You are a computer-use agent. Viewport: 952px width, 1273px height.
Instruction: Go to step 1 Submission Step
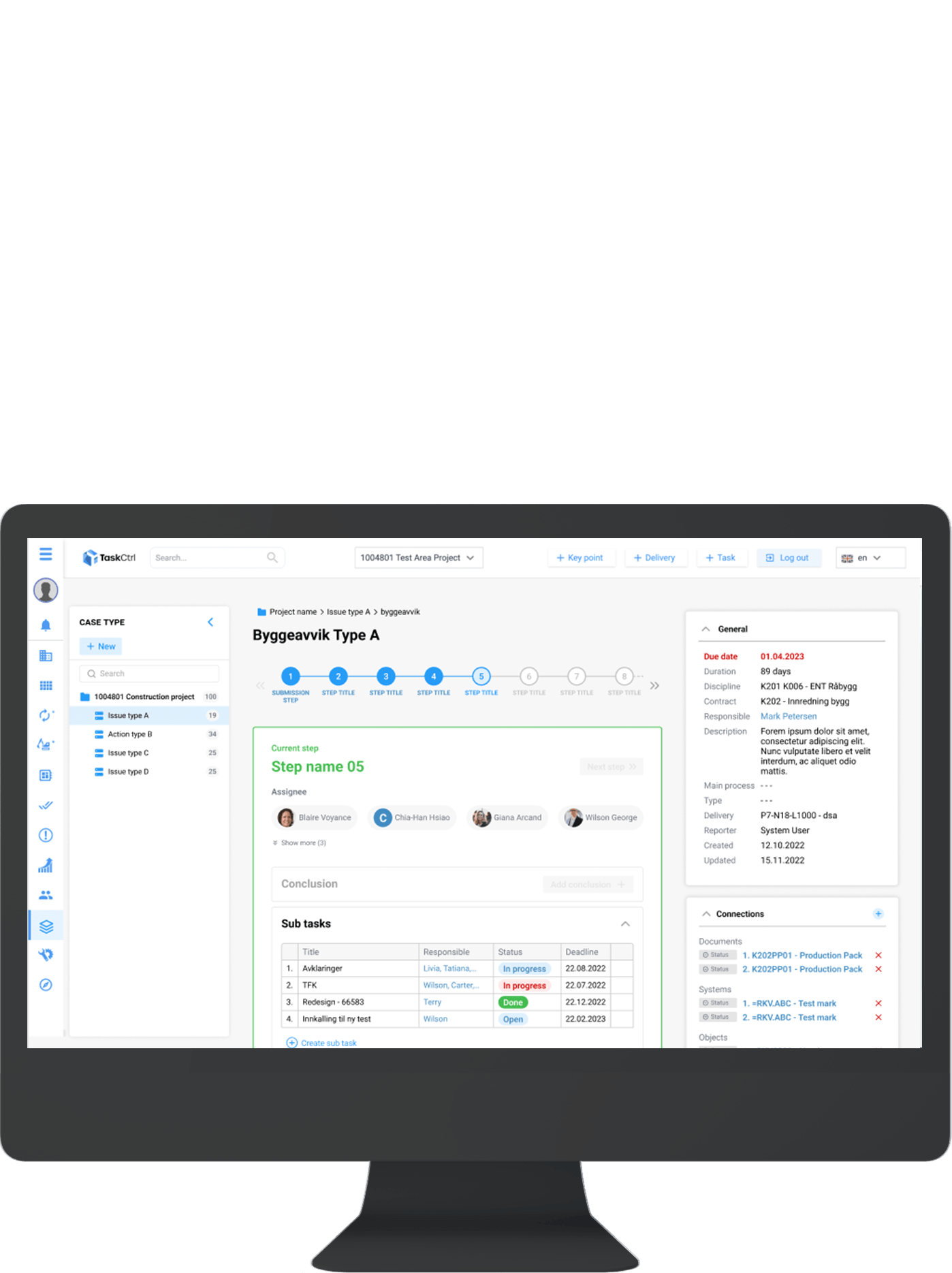click(291, 676)
